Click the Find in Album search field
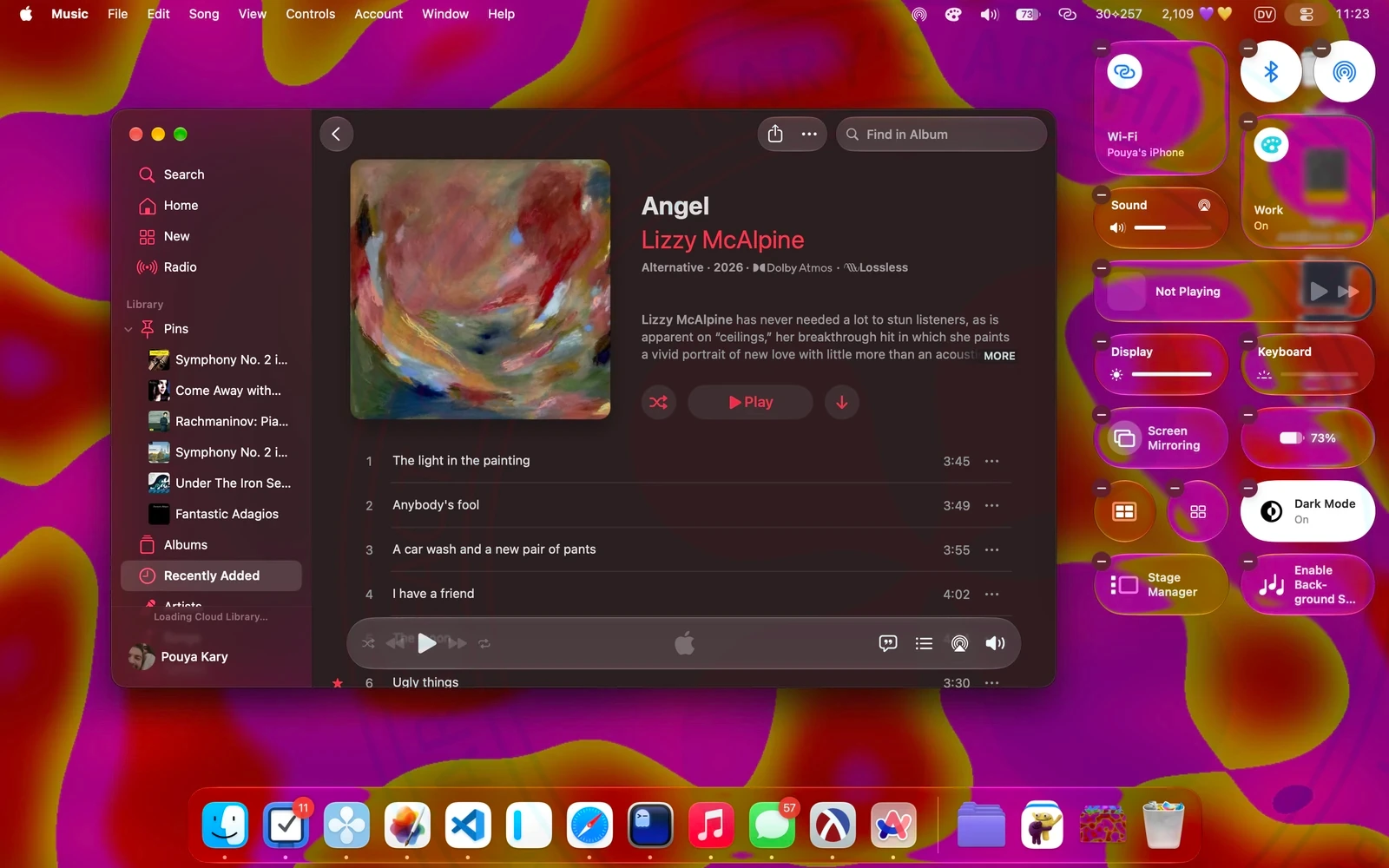 click(x=941, y=134)
